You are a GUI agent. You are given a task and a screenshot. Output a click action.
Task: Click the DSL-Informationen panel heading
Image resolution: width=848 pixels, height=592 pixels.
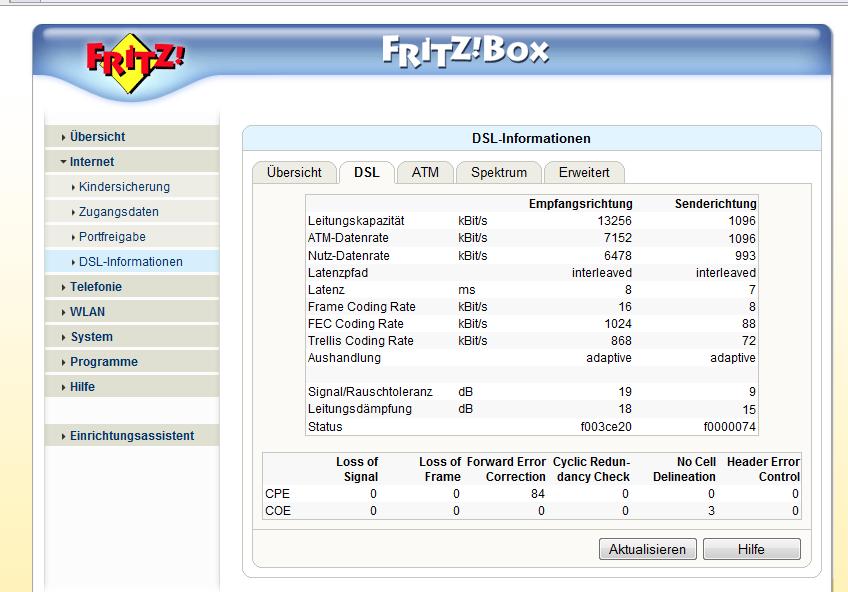pyautogui.click(x=531, y=138)
